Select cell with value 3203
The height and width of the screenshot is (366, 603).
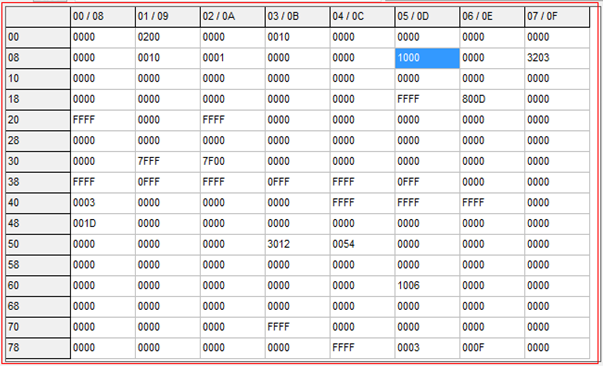pyautogui.click(x=557, y=58)
